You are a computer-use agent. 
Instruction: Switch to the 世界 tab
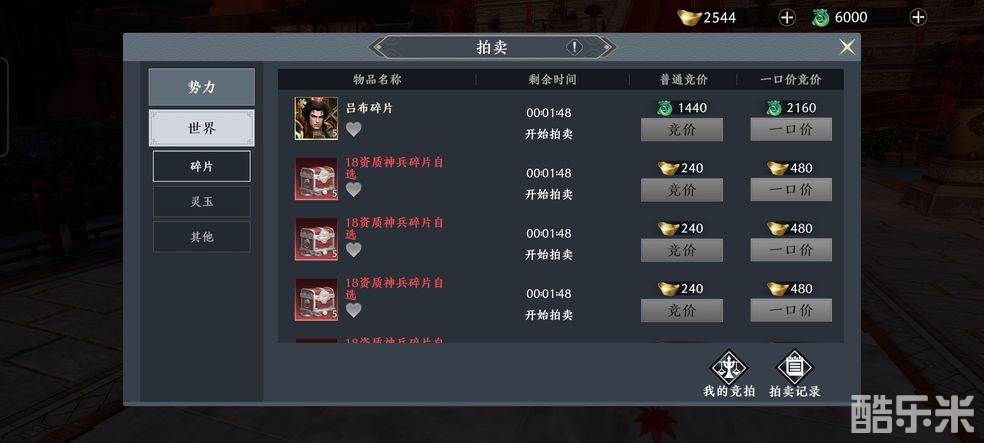point(201,128)
